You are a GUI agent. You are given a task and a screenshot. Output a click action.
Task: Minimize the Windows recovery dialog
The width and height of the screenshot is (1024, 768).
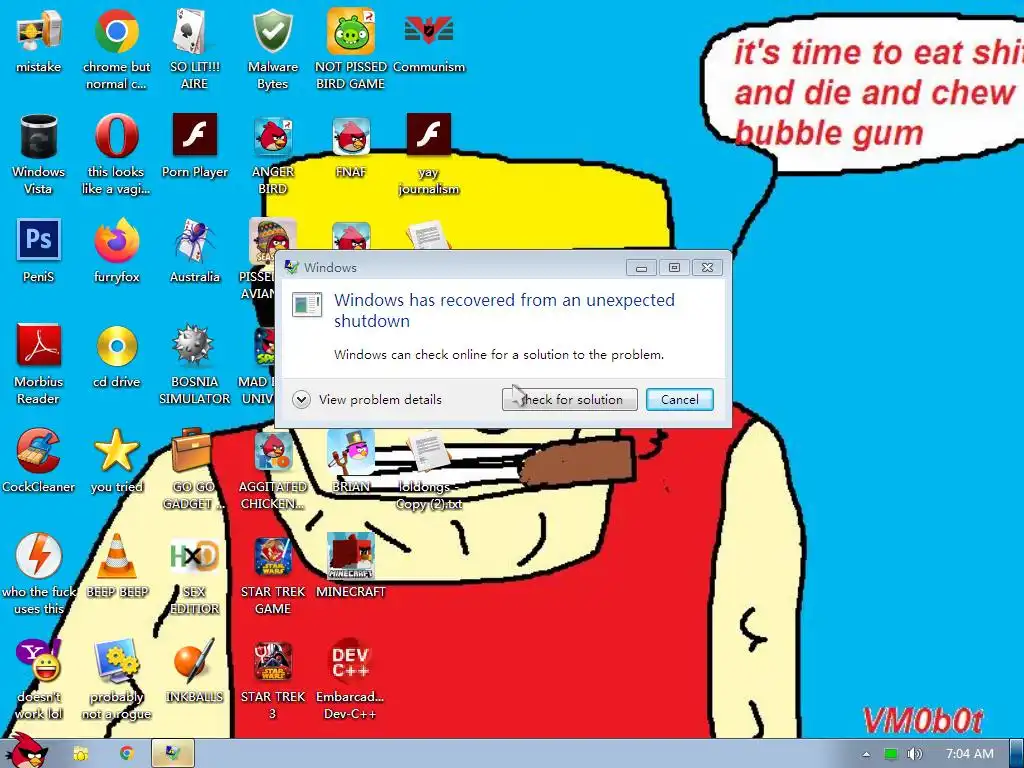tap(641, 267)
